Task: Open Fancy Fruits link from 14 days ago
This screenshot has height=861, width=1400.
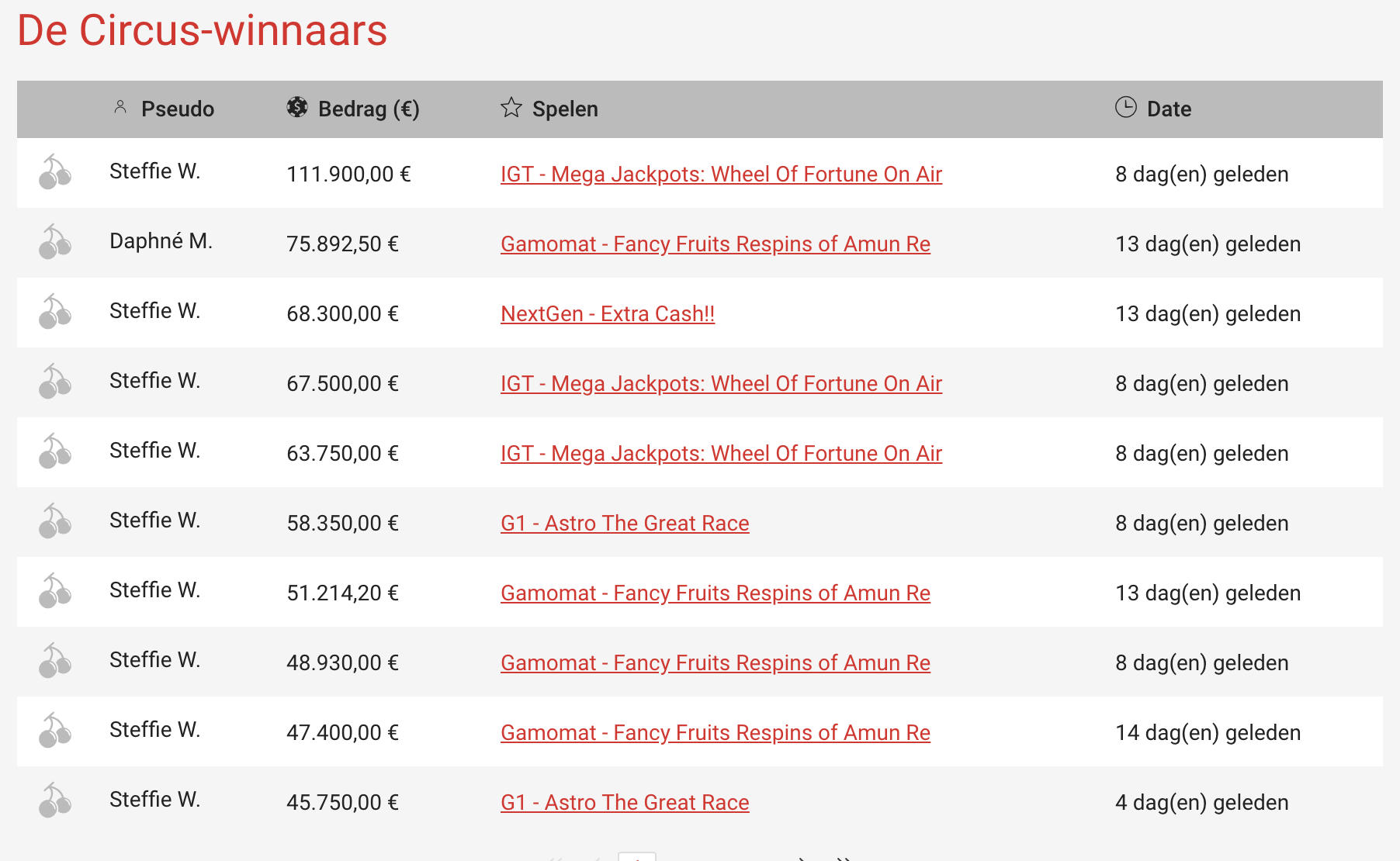Action: (715, 733)
